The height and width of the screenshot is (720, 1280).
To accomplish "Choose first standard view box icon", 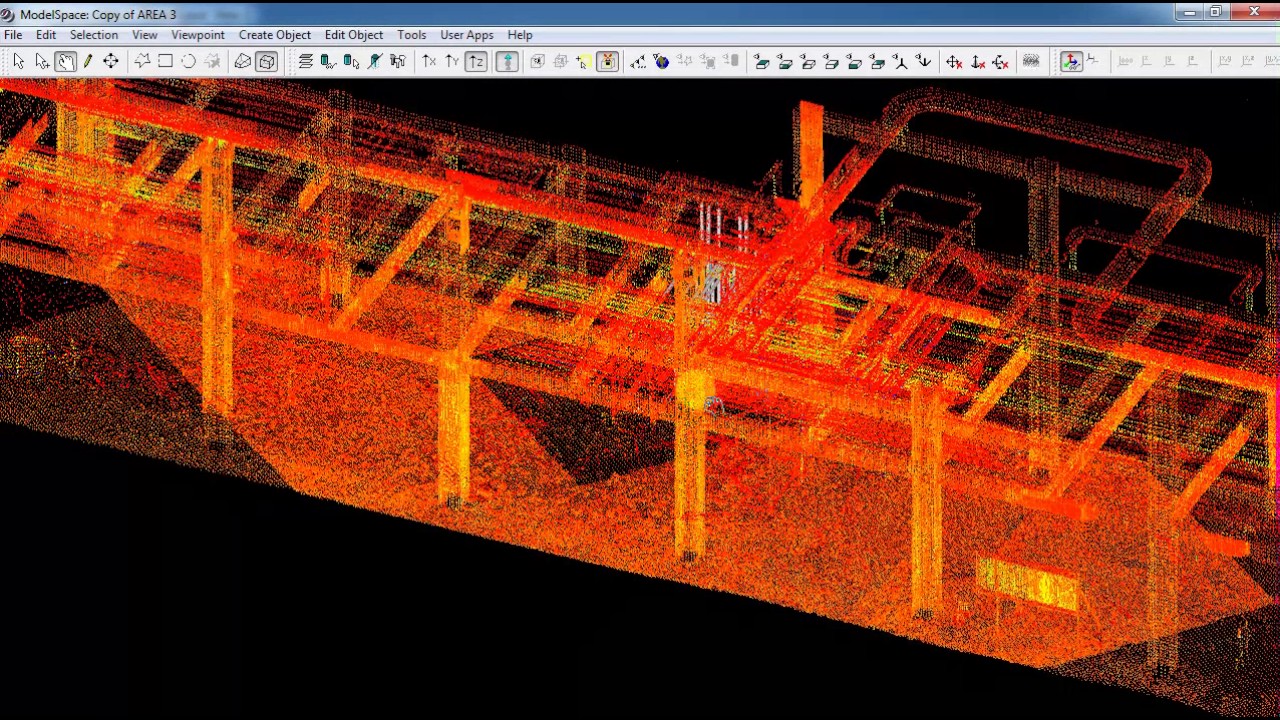I will tap(762, 62).
